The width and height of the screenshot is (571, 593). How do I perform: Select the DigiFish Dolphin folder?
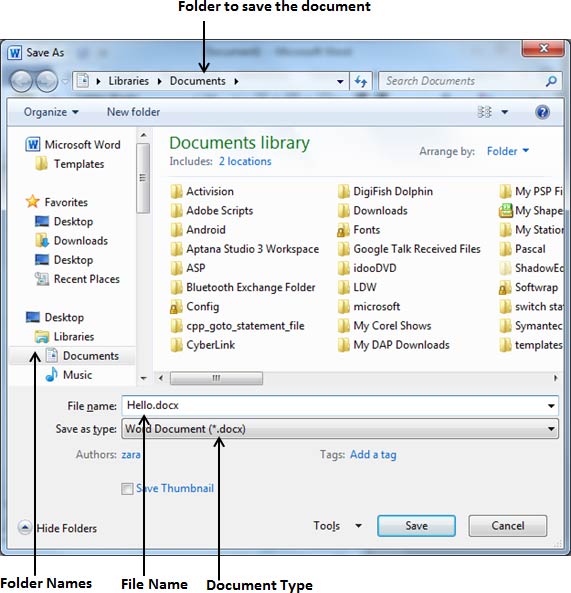385,191
